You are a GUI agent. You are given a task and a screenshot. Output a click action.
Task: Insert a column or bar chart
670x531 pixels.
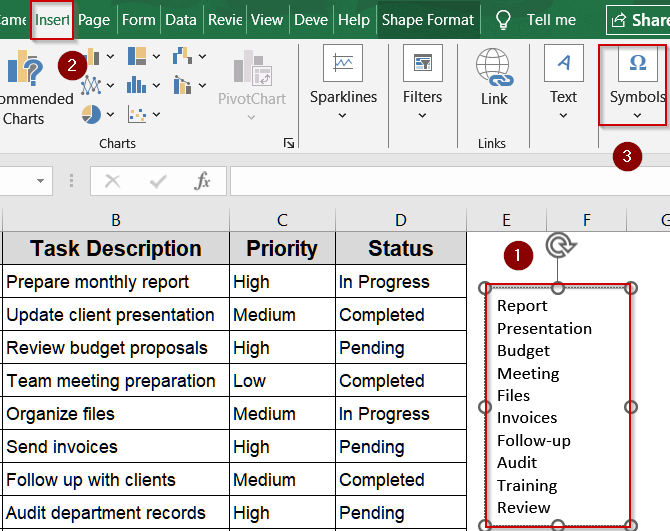coord(92,56)
